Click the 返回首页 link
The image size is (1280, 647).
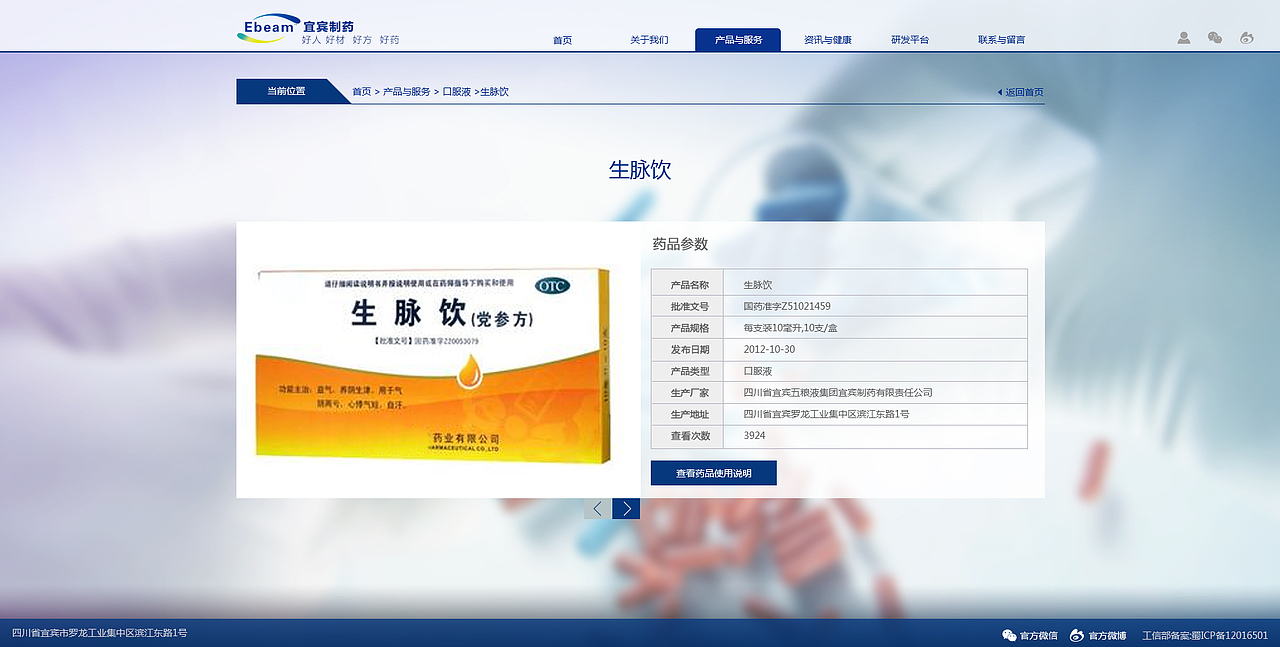click(1020, 92)
